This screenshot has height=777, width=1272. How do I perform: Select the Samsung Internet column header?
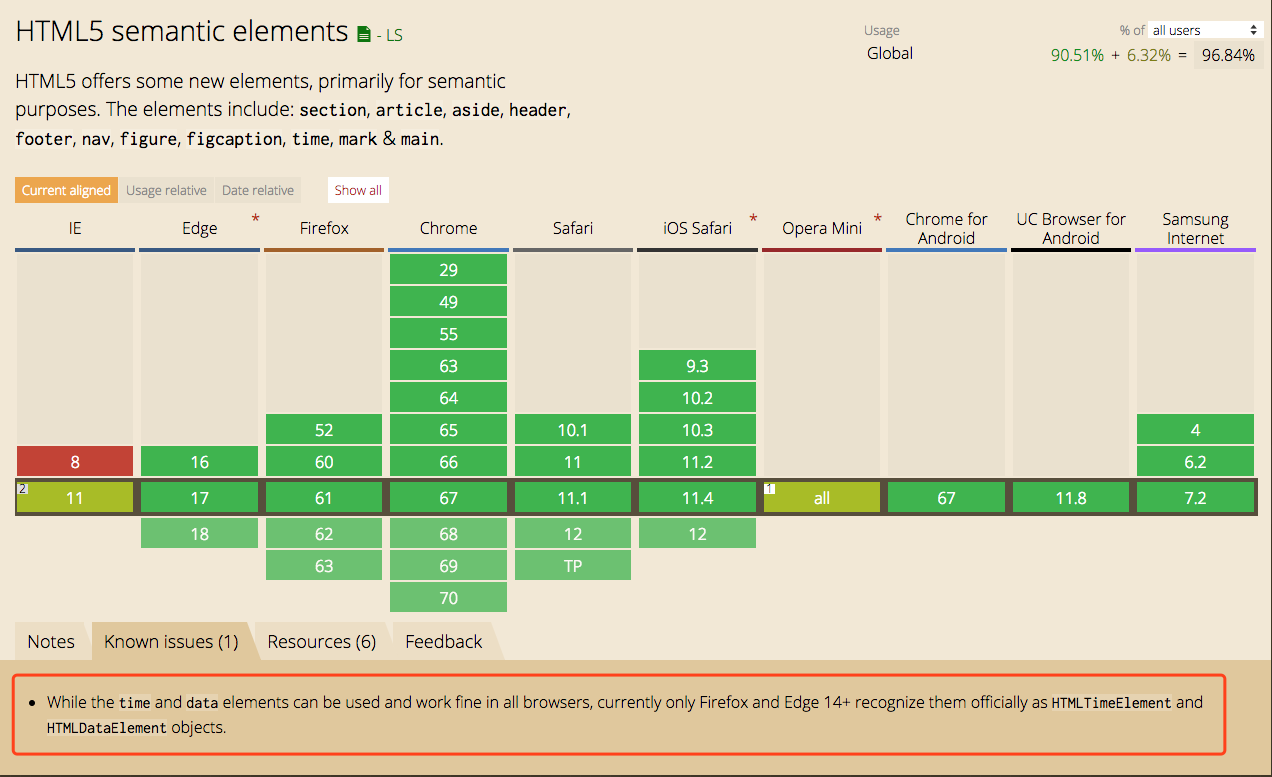(x=1195, y=228)
